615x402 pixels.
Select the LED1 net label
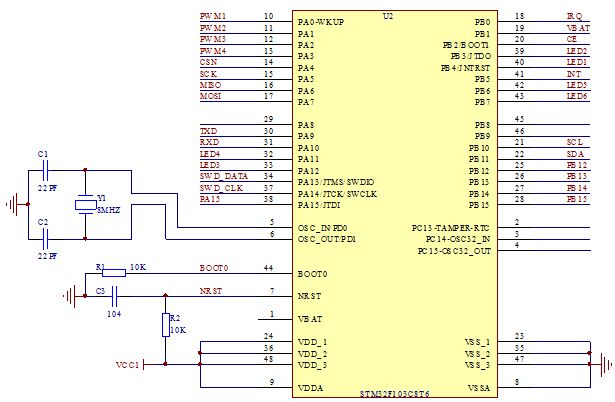coord(577,62)
